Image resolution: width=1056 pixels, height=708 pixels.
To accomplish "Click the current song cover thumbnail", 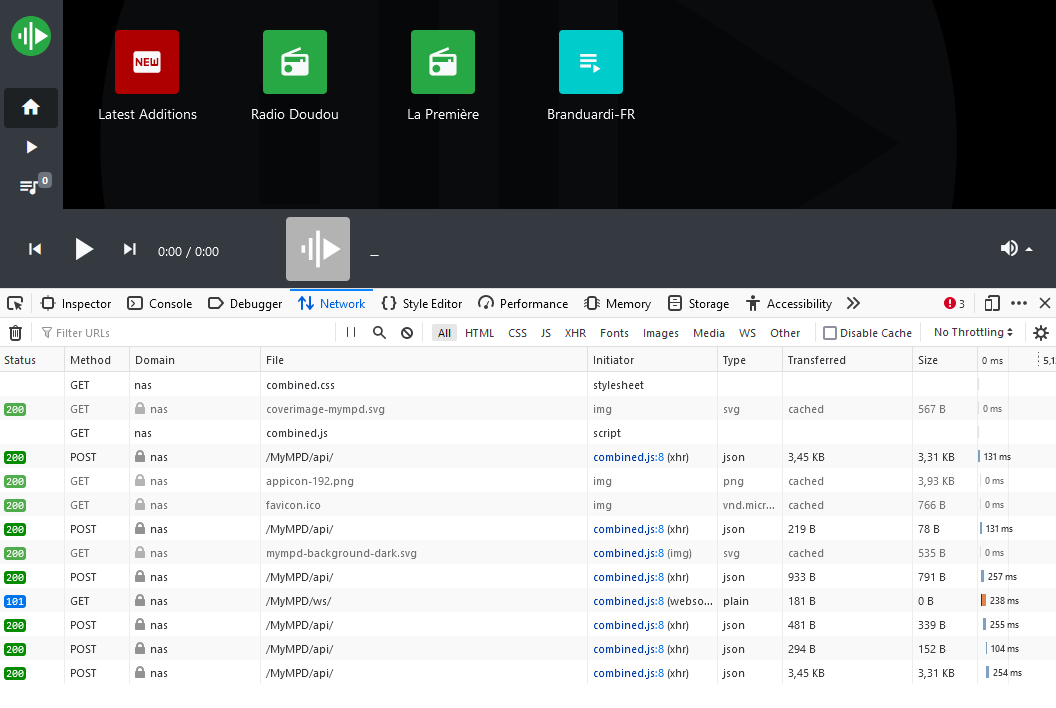I will click(x=318, y=249).
